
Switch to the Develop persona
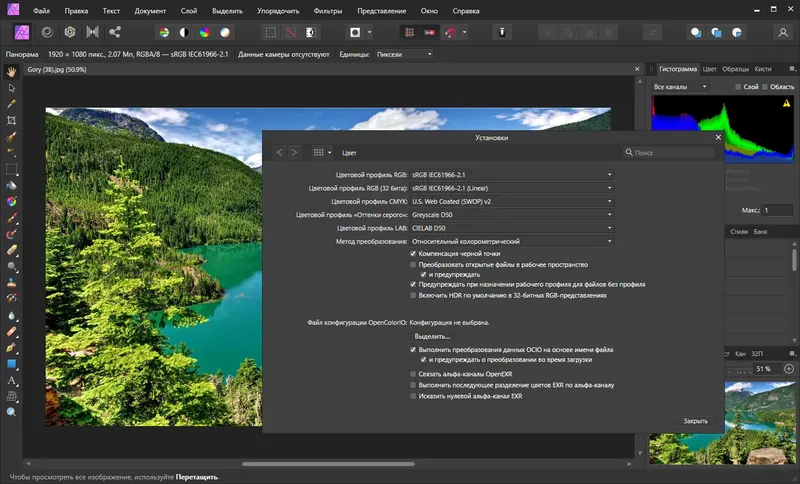click(70, 32)
